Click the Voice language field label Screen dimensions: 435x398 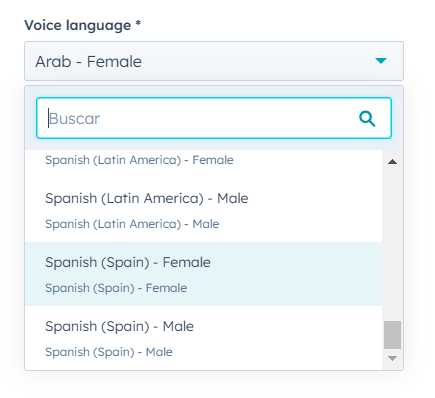pyautogui.click(x=78, y=25)
